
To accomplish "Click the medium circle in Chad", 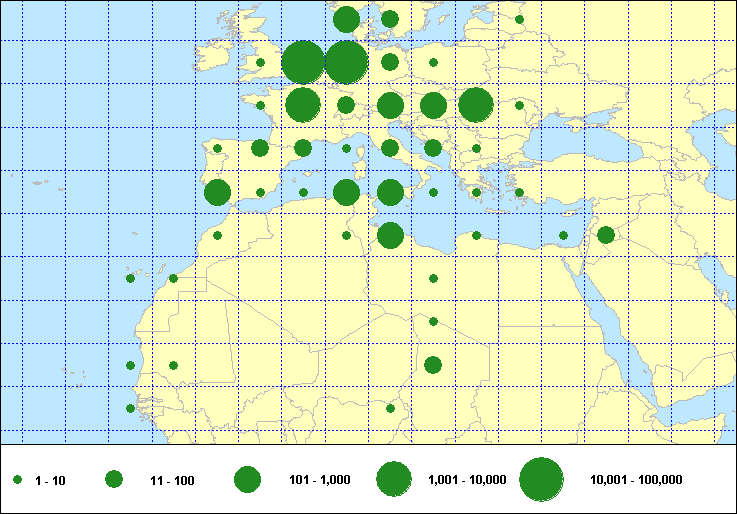I will (433, 364).
